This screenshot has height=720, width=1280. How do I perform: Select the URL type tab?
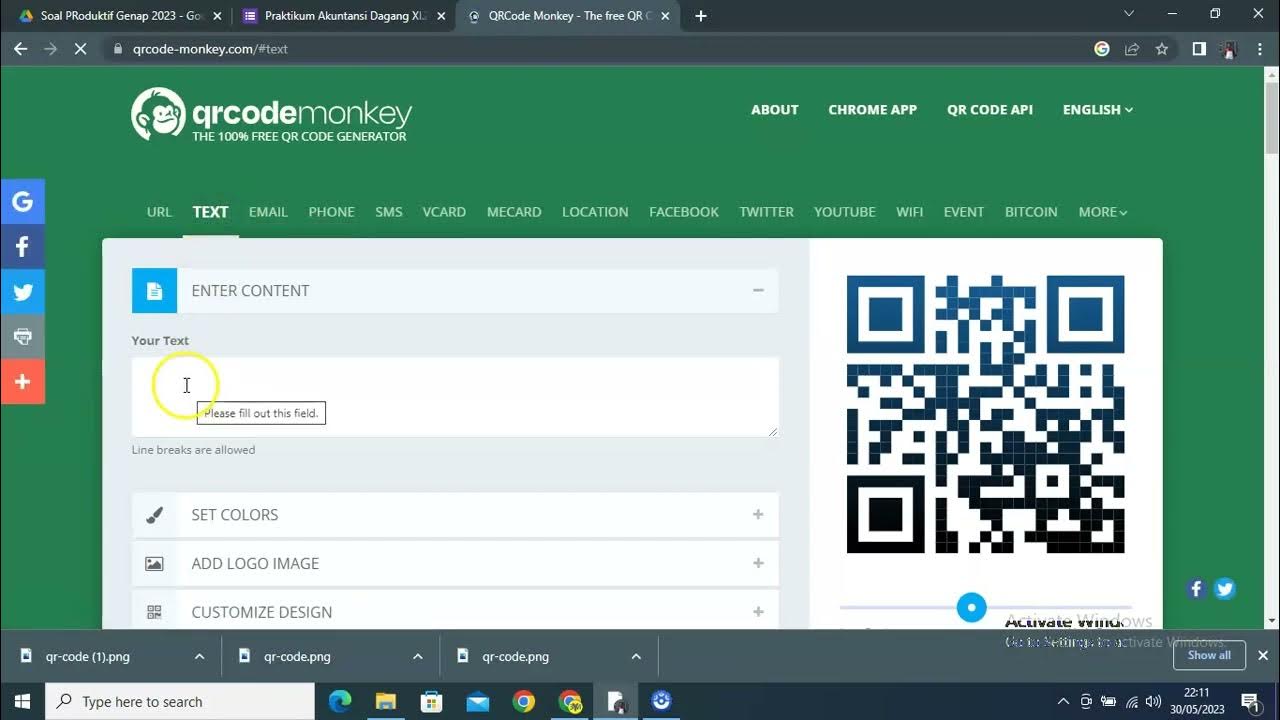pyautogui.click(x=159, y=212)
